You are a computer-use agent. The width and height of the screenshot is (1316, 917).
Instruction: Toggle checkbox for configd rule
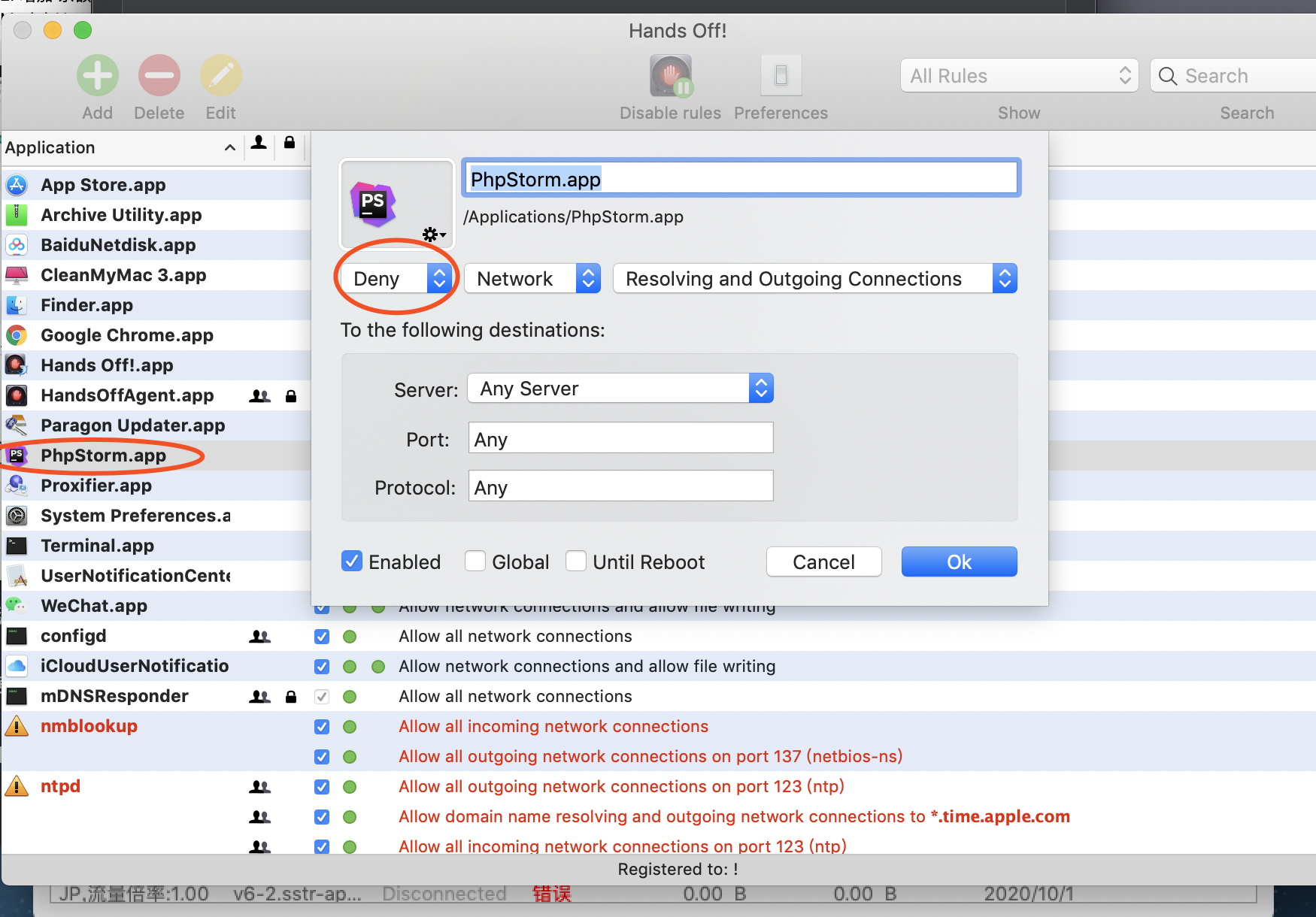point(322,637)
